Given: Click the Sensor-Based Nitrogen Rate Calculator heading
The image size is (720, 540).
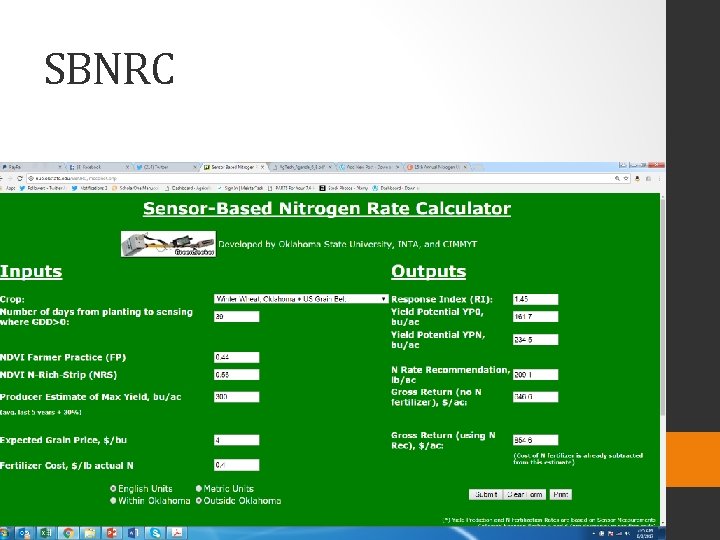Looking at the screenshot, I should tap(326, 208).
